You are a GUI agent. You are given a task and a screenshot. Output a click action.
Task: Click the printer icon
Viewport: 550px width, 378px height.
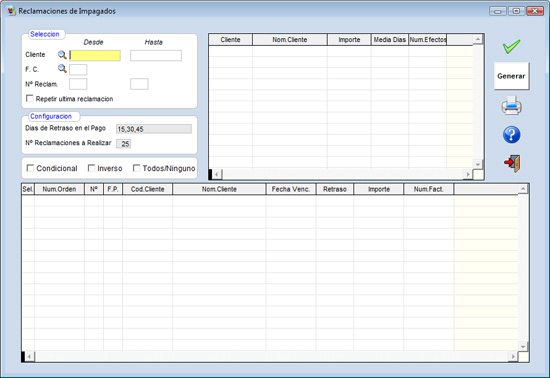point(511,106)
